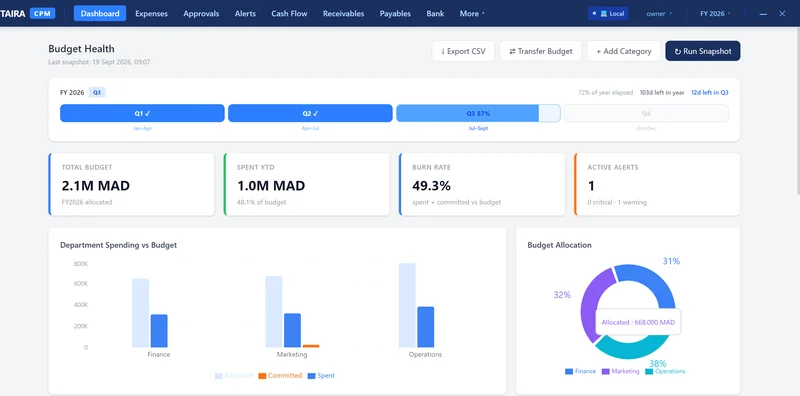The image size is (800, 396).
Task: Open the owner account dropdown
Action: (x=659, y=14)
